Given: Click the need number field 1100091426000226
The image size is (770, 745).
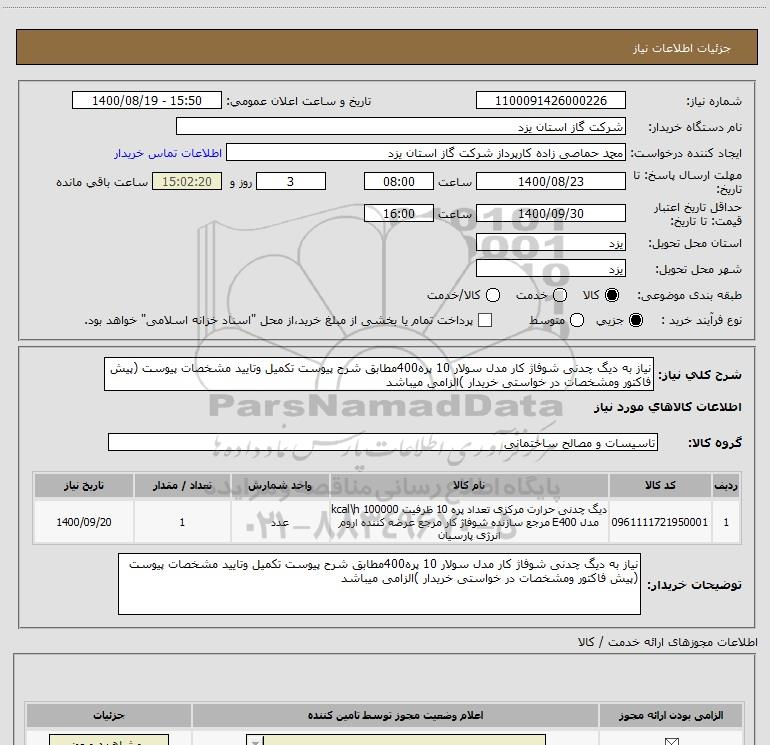Looking at the screenshot, I should coord(550,100).
